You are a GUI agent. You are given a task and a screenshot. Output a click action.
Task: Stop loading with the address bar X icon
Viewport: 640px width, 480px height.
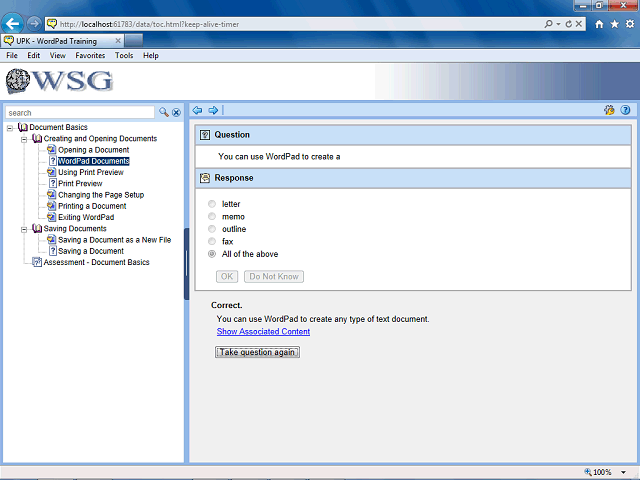coord(579,24)
